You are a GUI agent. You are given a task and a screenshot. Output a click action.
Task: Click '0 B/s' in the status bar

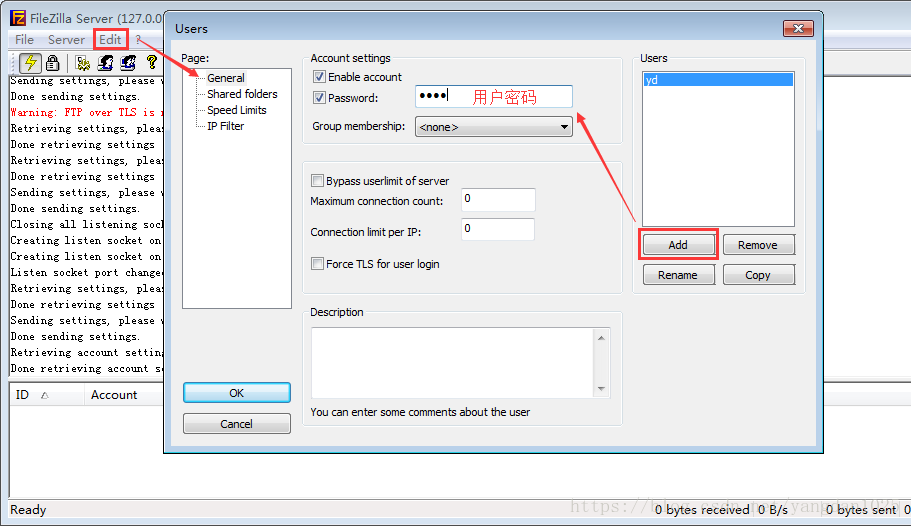point(773,510)
